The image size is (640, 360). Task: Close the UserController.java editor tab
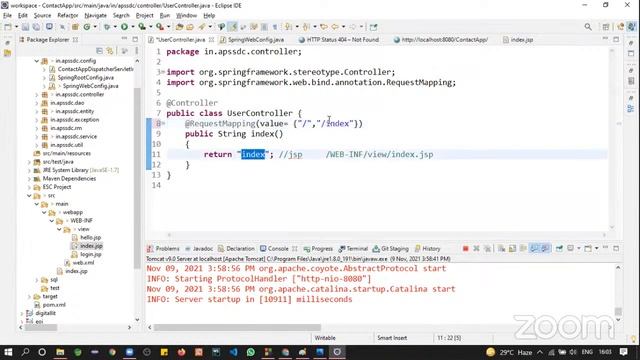[211, 40]
